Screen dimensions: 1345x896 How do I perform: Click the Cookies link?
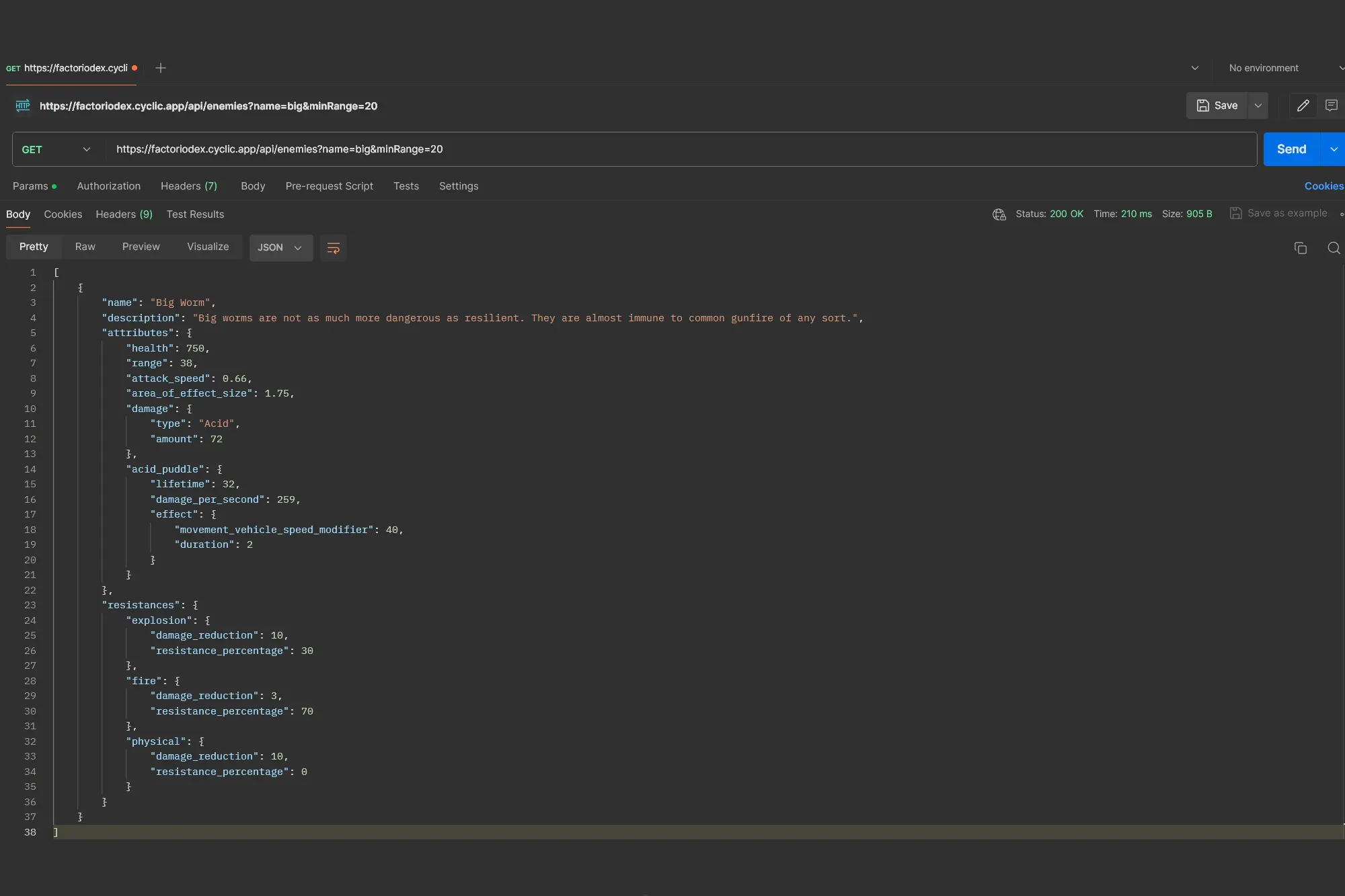tap(1323, 186)
